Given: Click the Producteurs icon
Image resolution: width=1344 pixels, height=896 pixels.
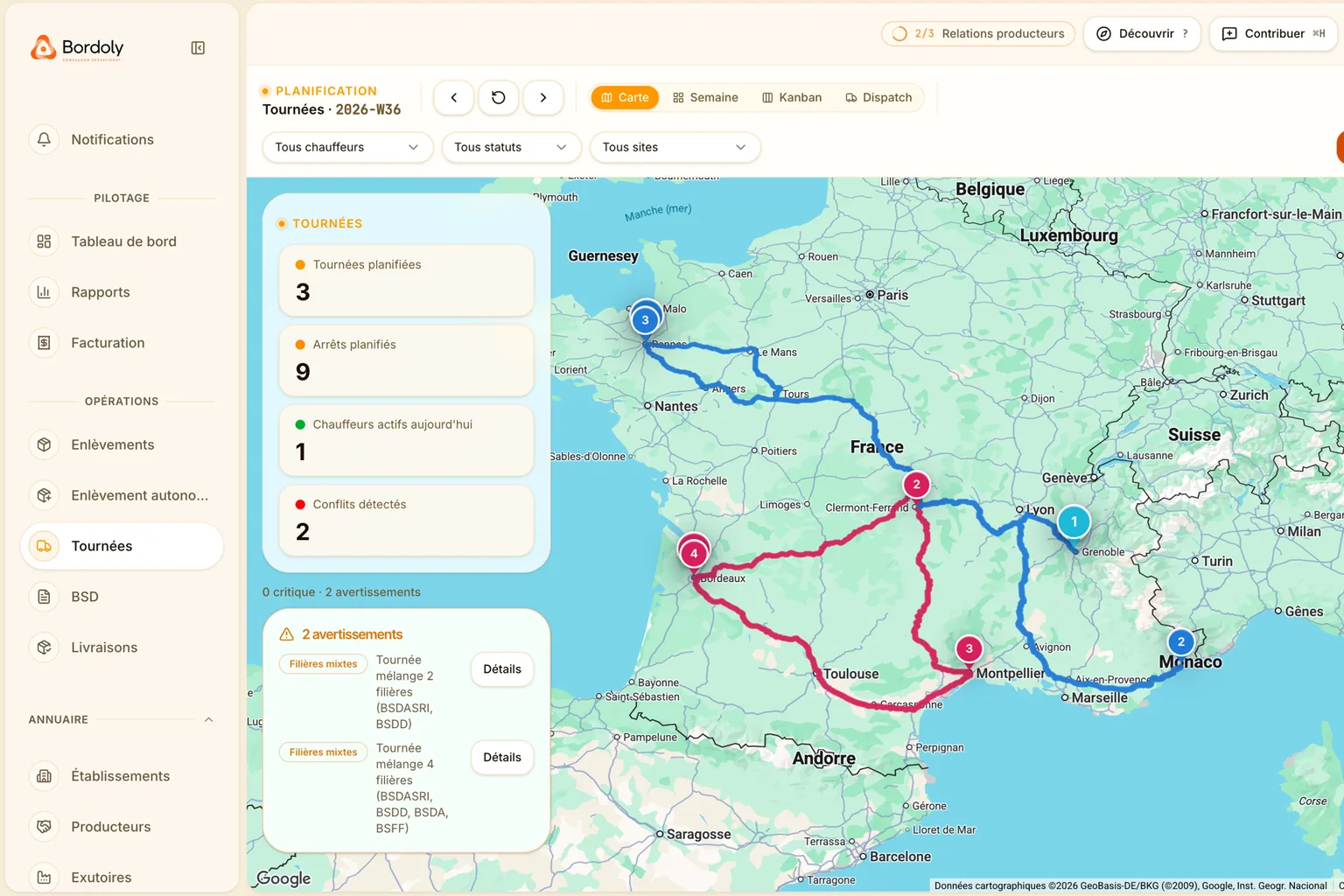Looking at the screenshot, I should pos(44,827).
